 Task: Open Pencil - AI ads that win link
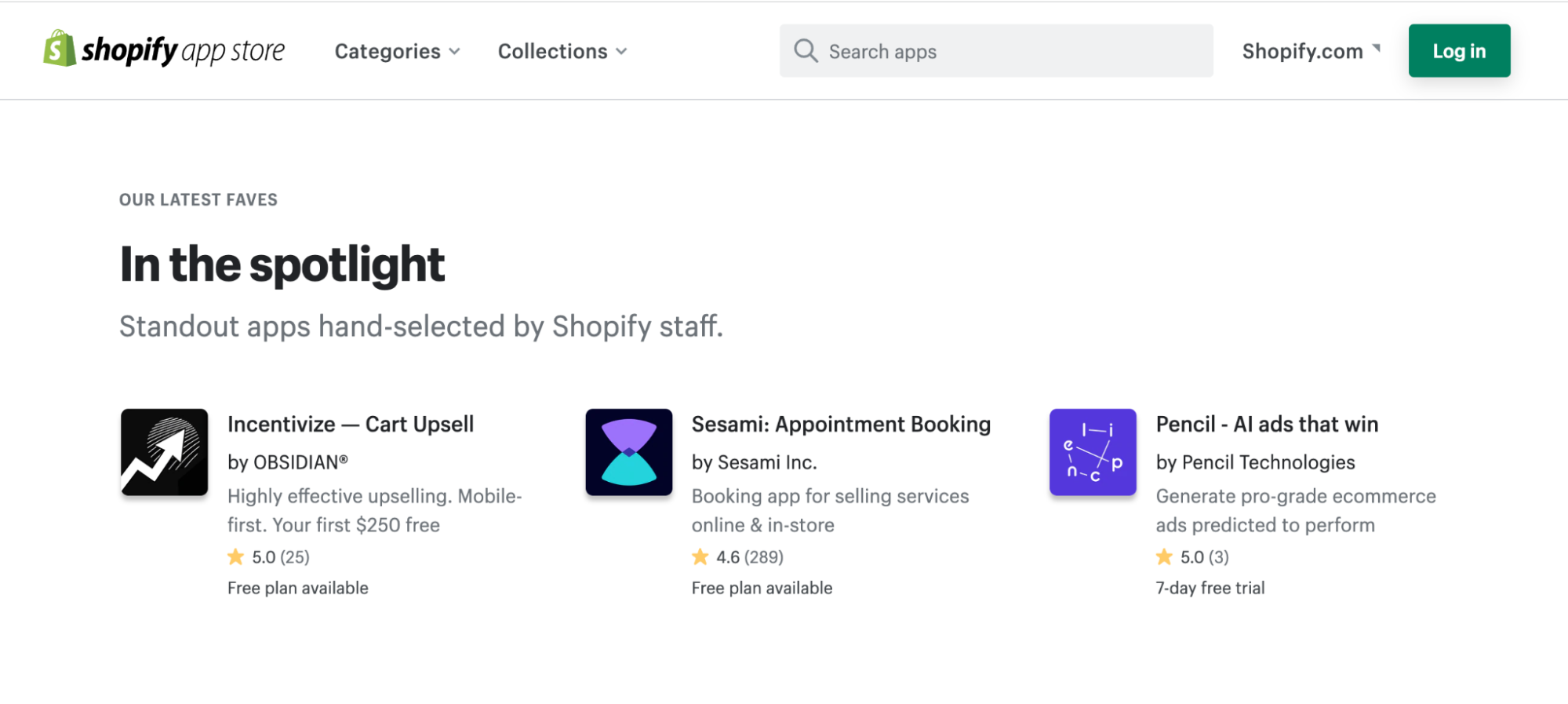pos(1267,425)
